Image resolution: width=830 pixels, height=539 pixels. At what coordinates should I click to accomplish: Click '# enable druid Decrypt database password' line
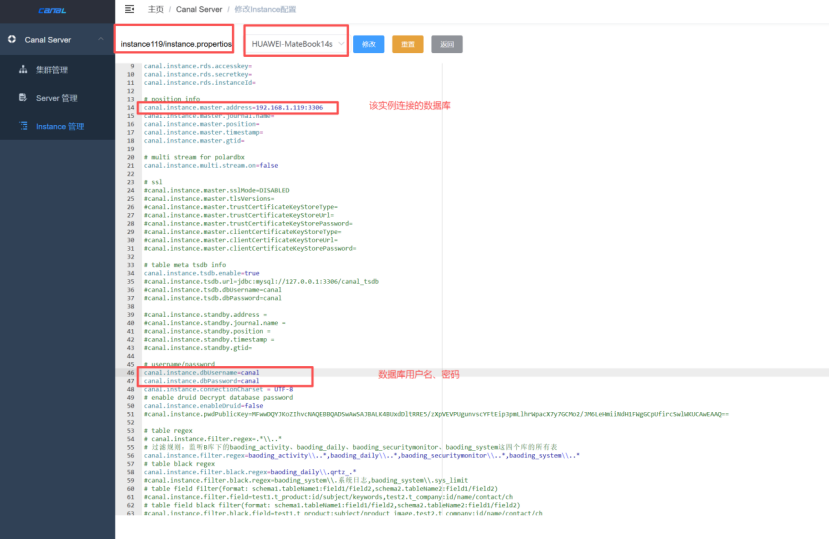tap(218, 398)
